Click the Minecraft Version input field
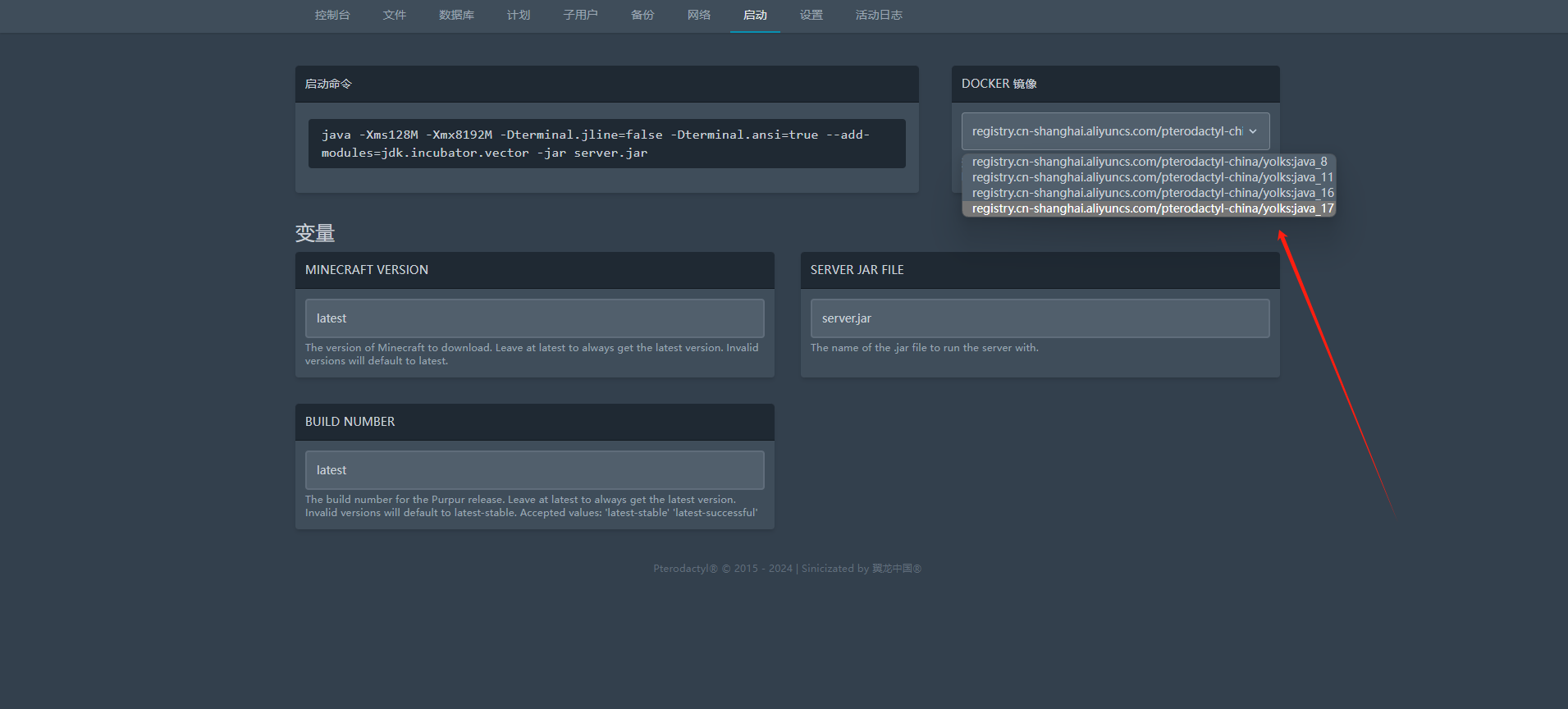 (x=535, y=318)
